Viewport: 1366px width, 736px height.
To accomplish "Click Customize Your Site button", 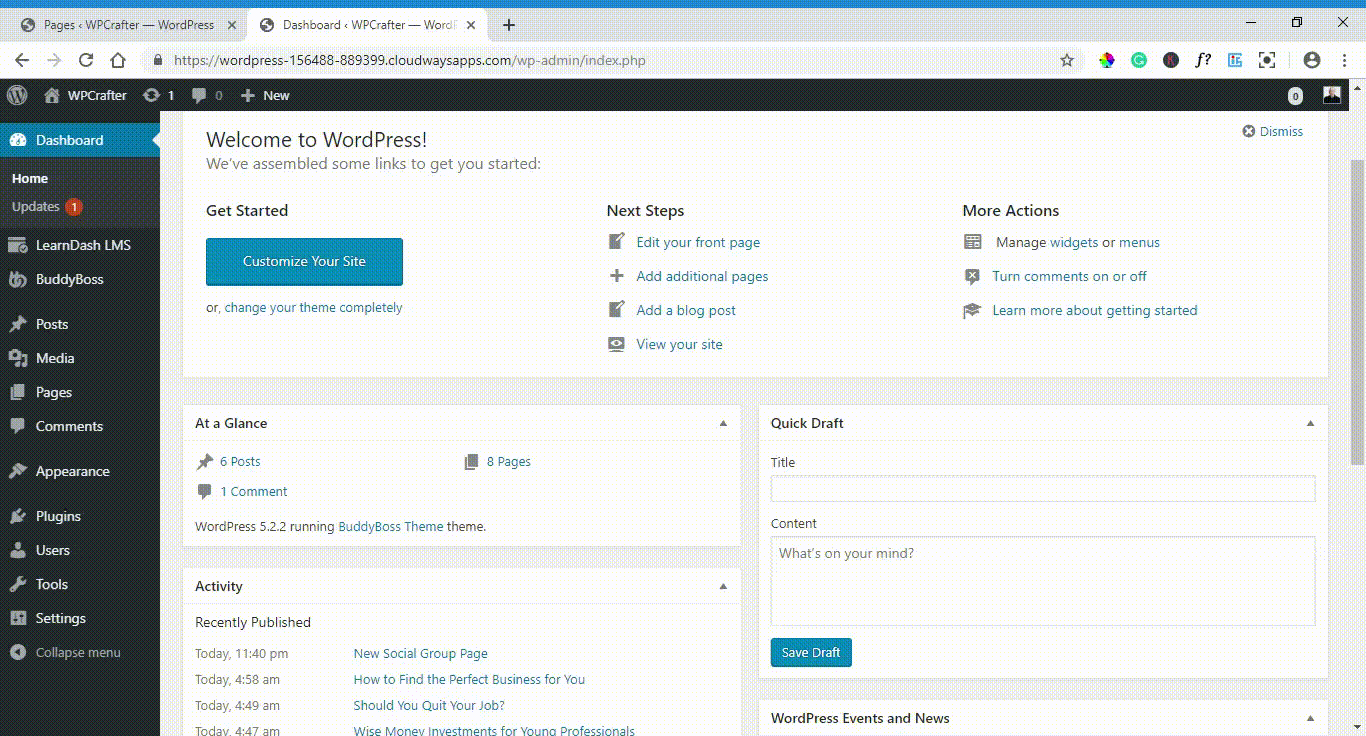I will click(304, 261).
